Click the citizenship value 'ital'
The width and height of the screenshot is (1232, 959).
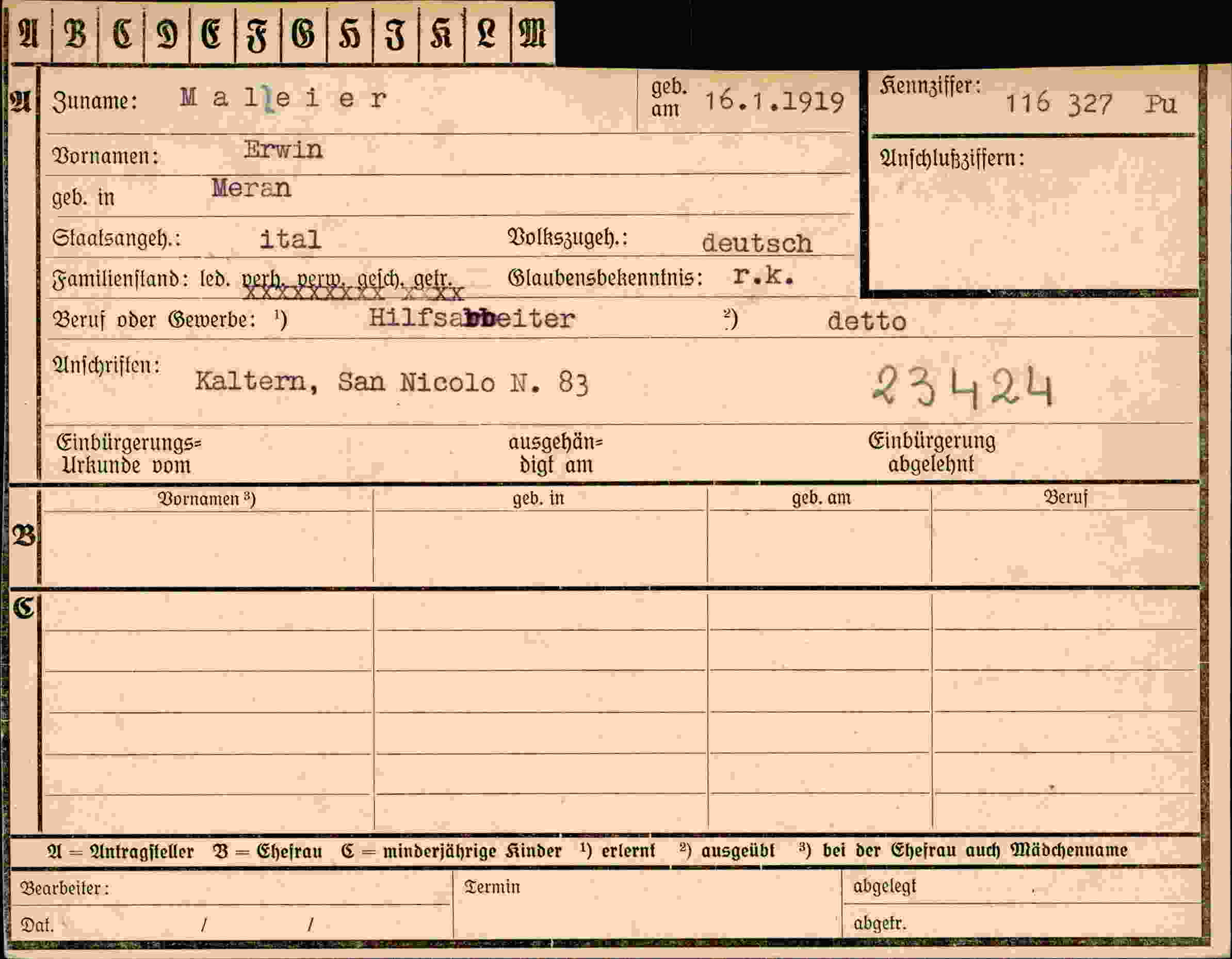[x=290, y=240]
